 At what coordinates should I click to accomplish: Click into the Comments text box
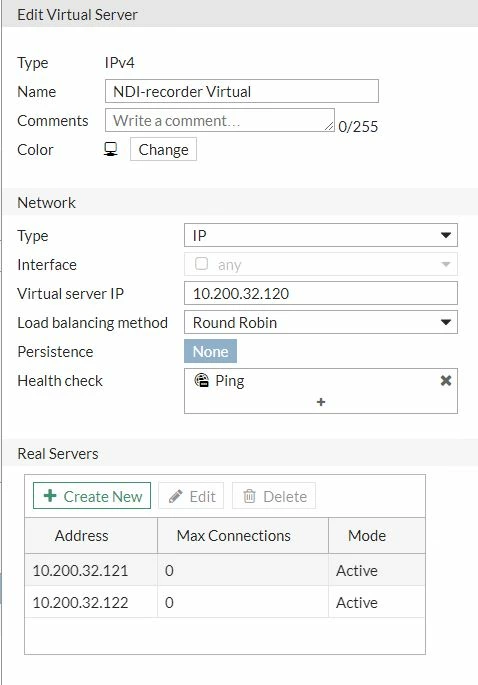[x=220, y=120]
